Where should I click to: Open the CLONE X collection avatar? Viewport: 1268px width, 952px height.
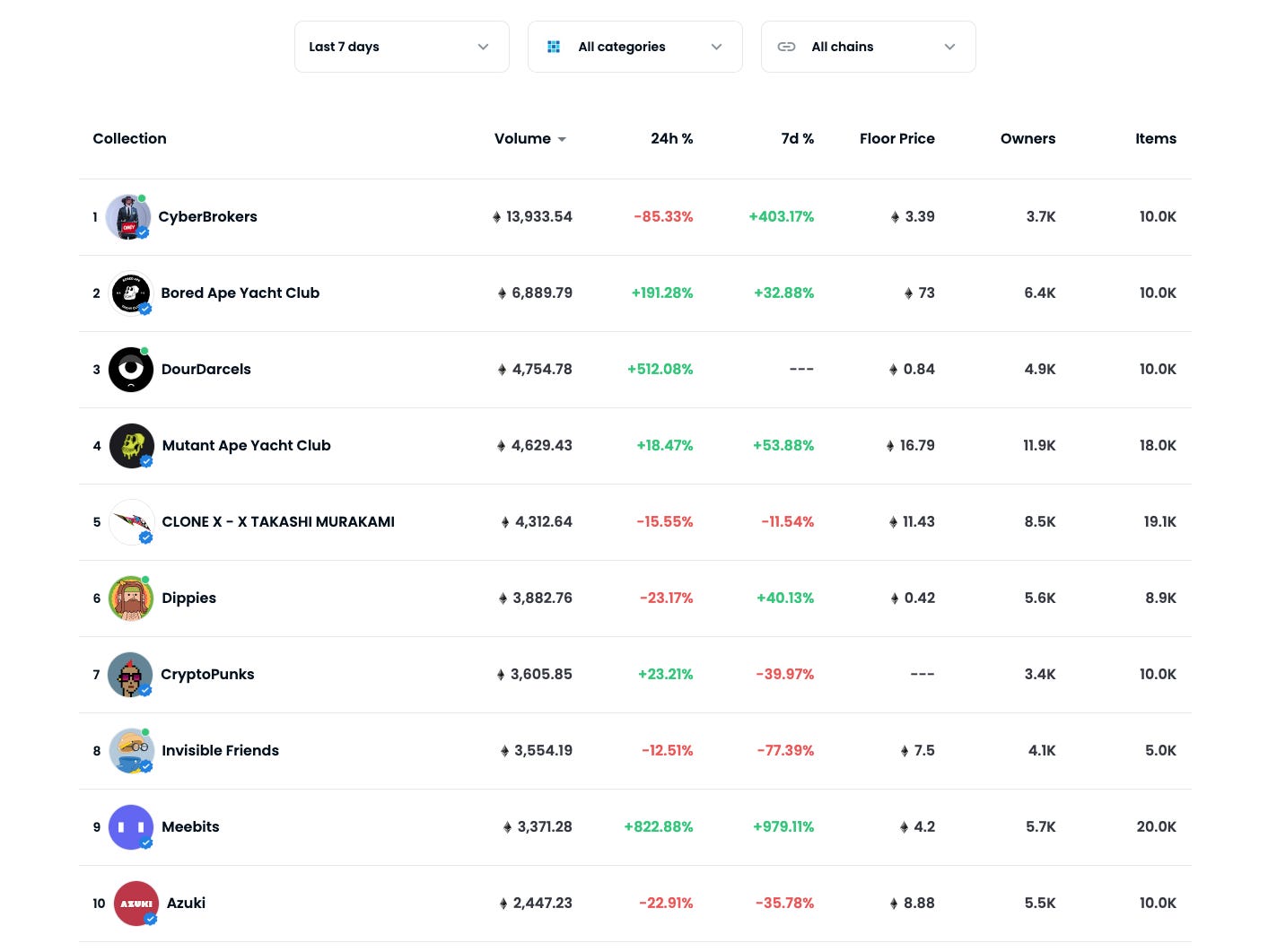pos(131,522)
